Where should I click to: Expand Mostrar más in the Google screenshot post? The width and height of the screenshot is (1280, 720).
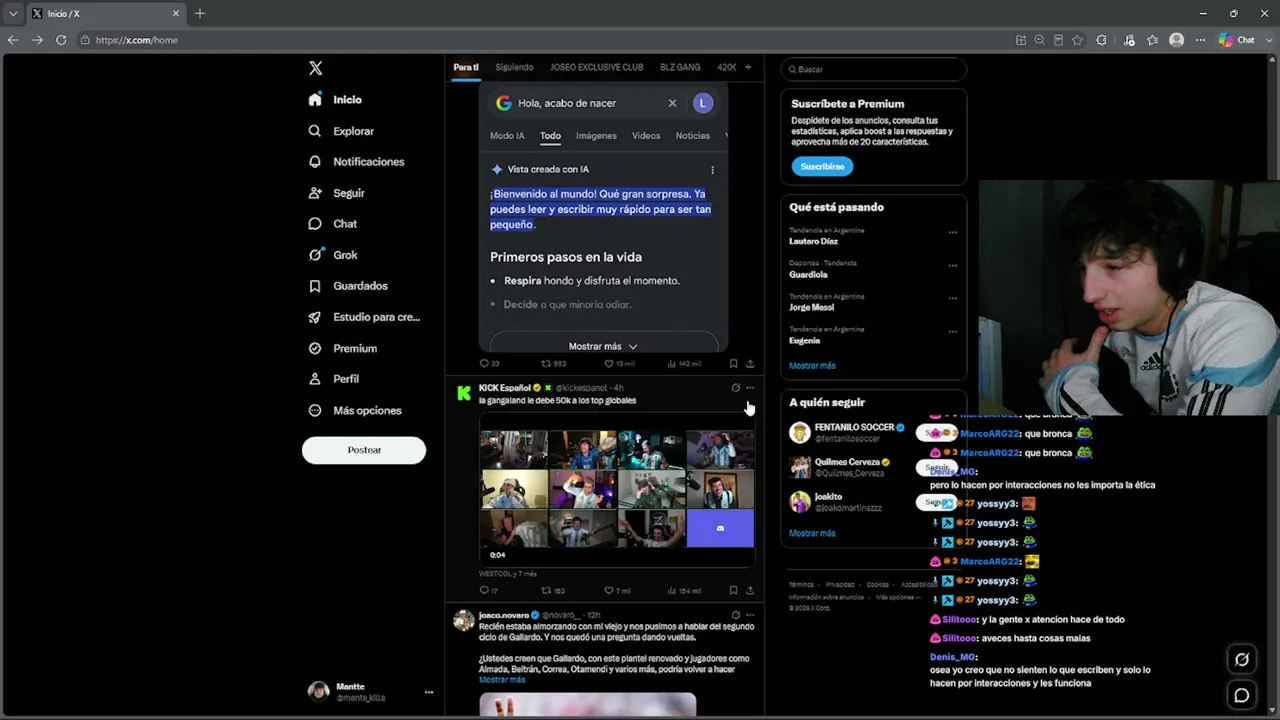[x=603, y=346]
